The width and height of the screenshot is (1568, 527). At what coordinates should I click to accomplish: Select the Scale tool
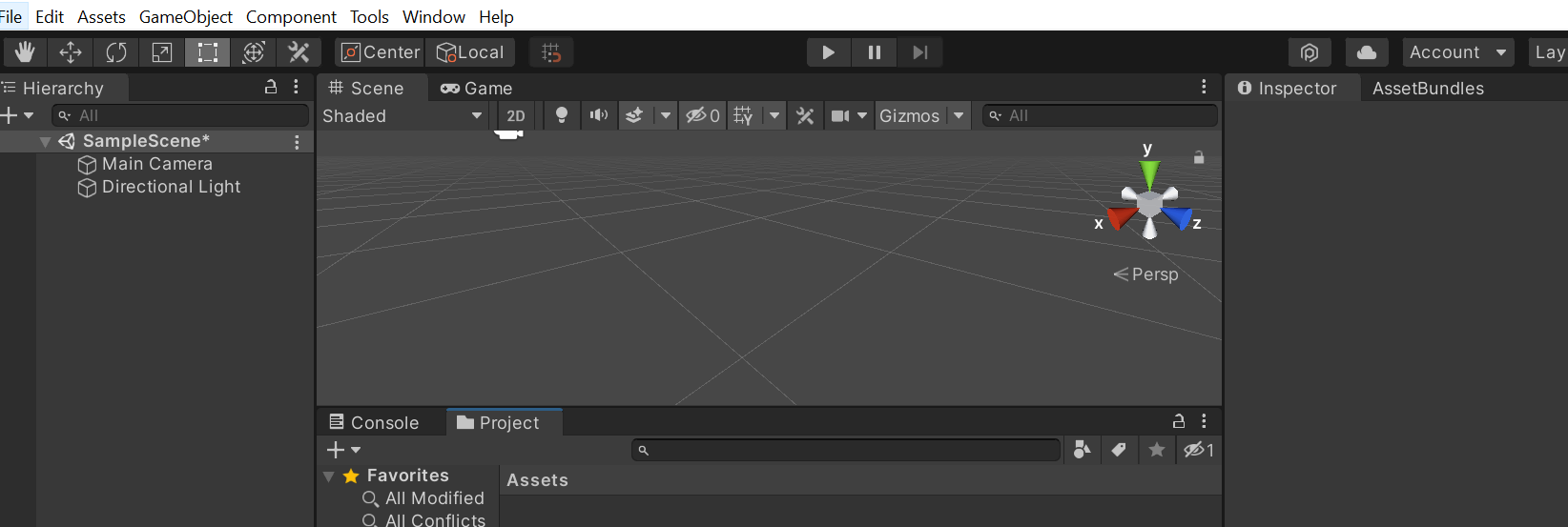[161, 52]
